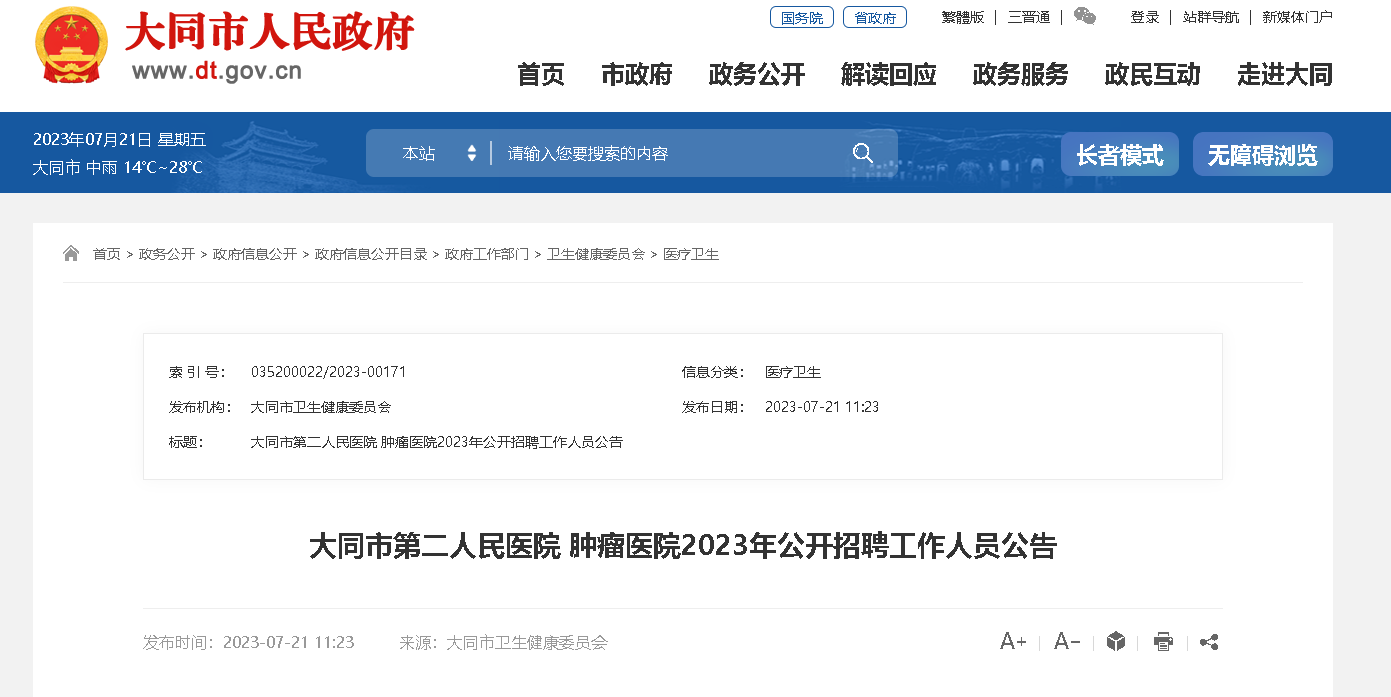Open 站群导航 link

1211,17
